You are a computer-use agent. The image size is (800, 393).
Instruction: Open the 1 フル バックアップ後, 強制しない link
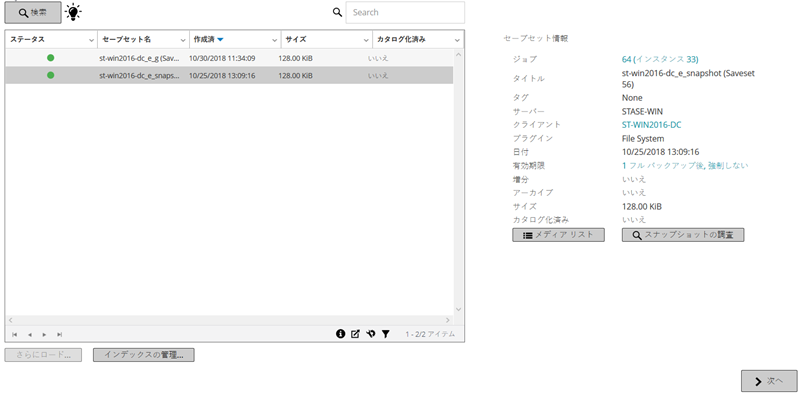tap(685, 165)
